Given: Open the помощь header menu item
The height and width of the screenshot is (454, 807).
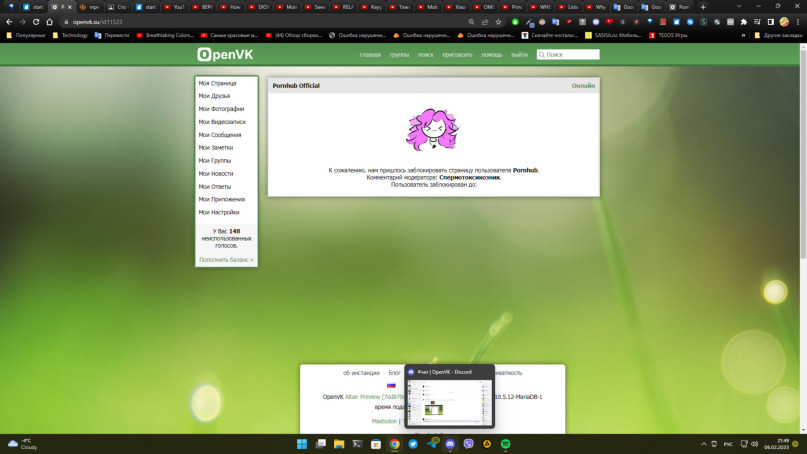Looking at the screenshot, I should [x=492, y=55].
